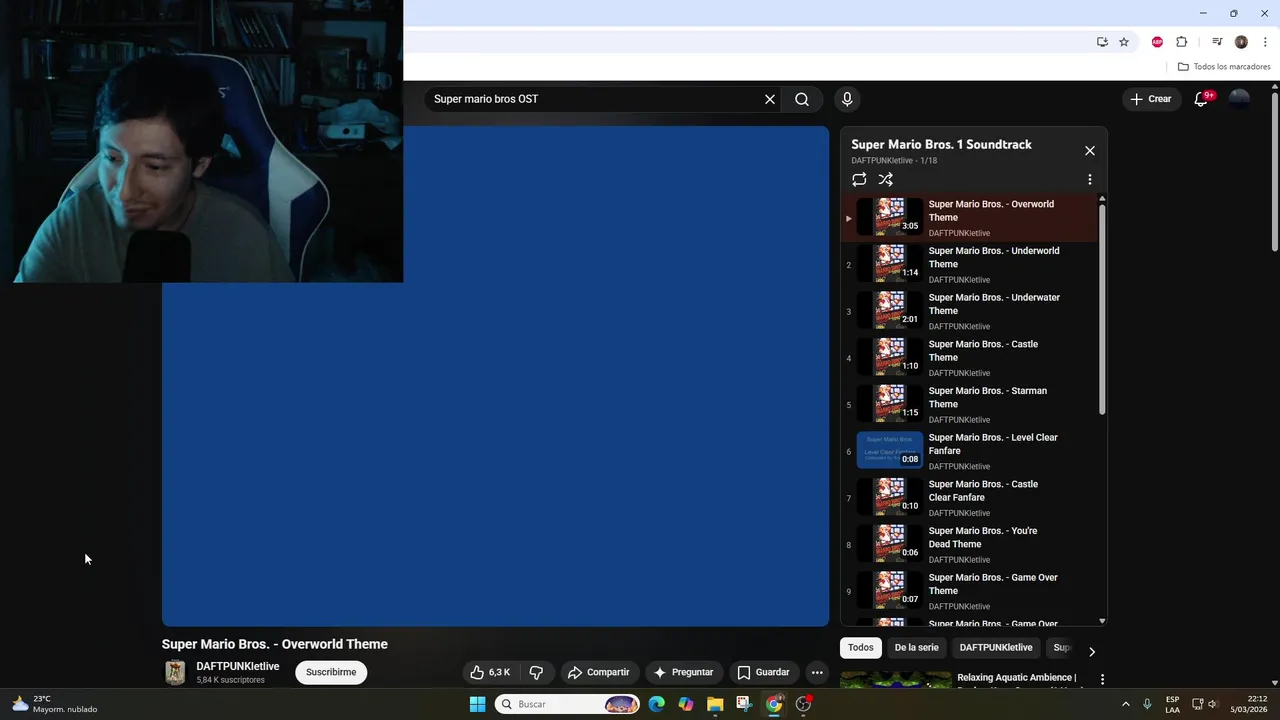This screenshot has width=1280, height=720.
Task: Clear the YouTube search box with the X
Action: [770, 99]
